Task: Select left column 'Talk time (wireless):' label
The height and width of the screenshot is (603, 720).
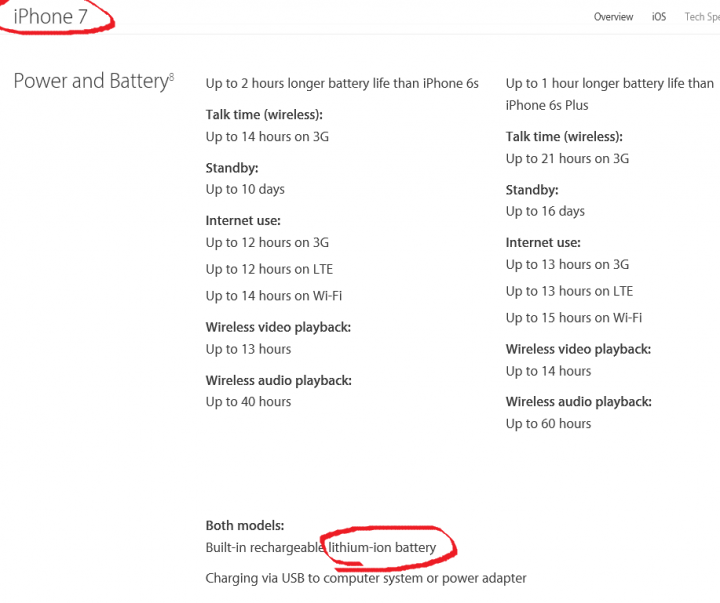Action: click(x=264, y=115)
